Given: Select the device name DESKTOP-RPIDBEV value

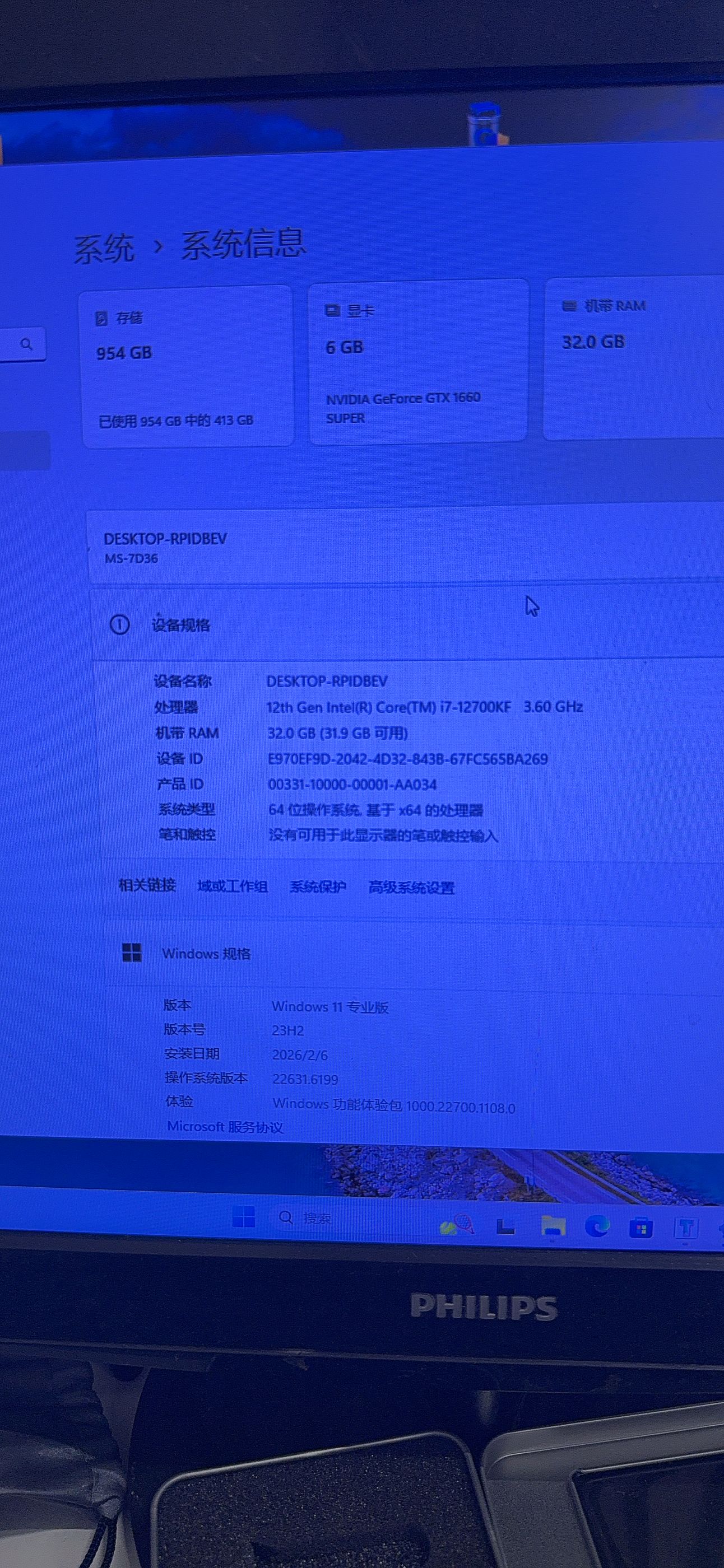Looking at the screenshot, I should 327,681.
